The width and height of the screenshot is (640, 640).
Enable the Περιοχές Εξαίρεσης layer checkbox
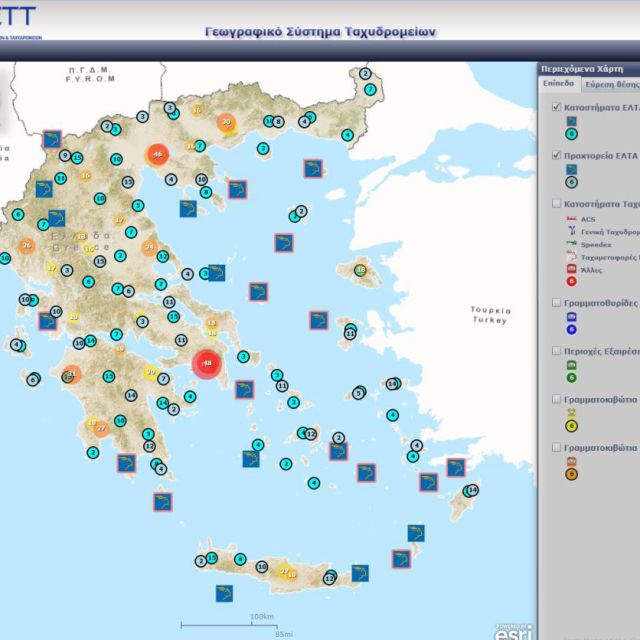pyautogui.click(x=556, y=351)
